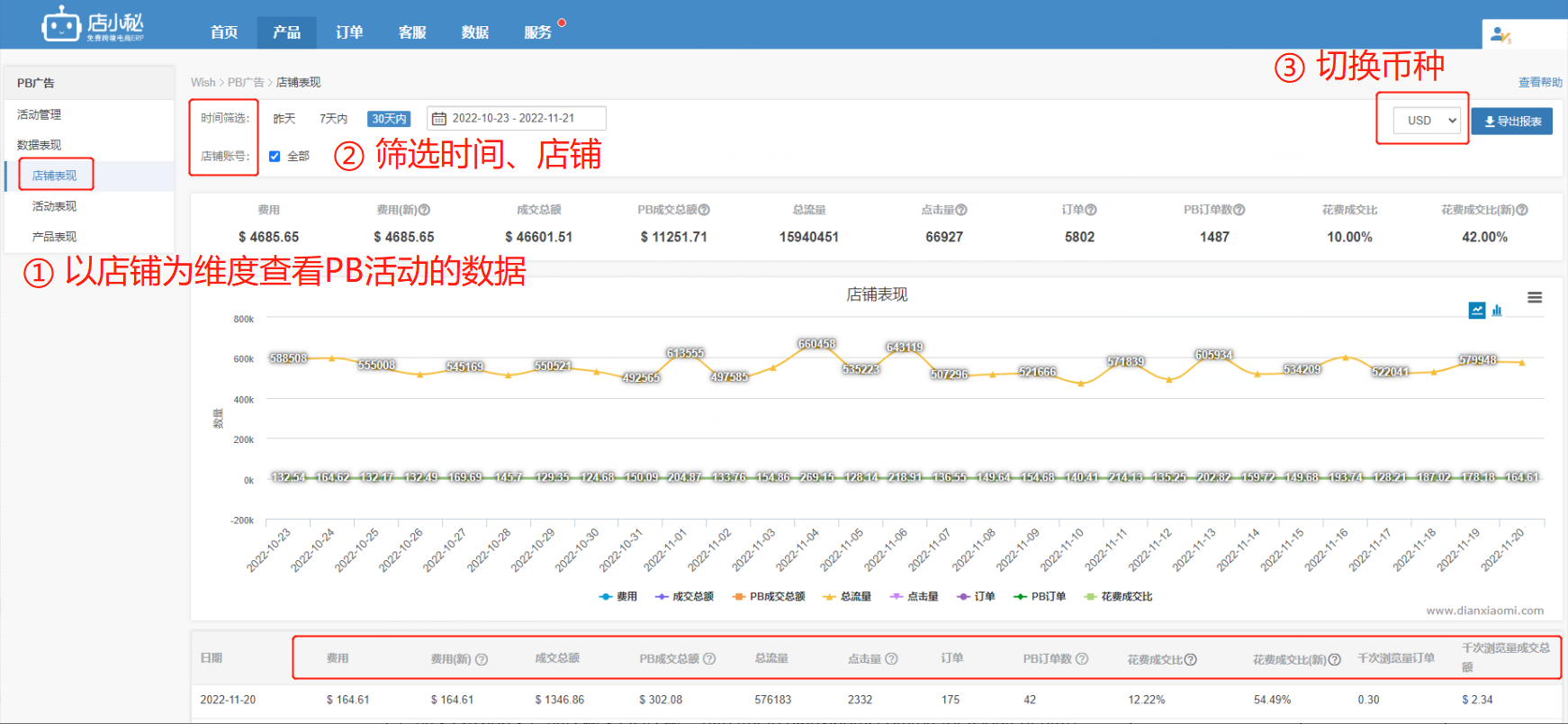The height and width of the screenshot is (724, 1568).
Task: Click the $ 46601.51 成交总额 value
Action: (538, 237)
